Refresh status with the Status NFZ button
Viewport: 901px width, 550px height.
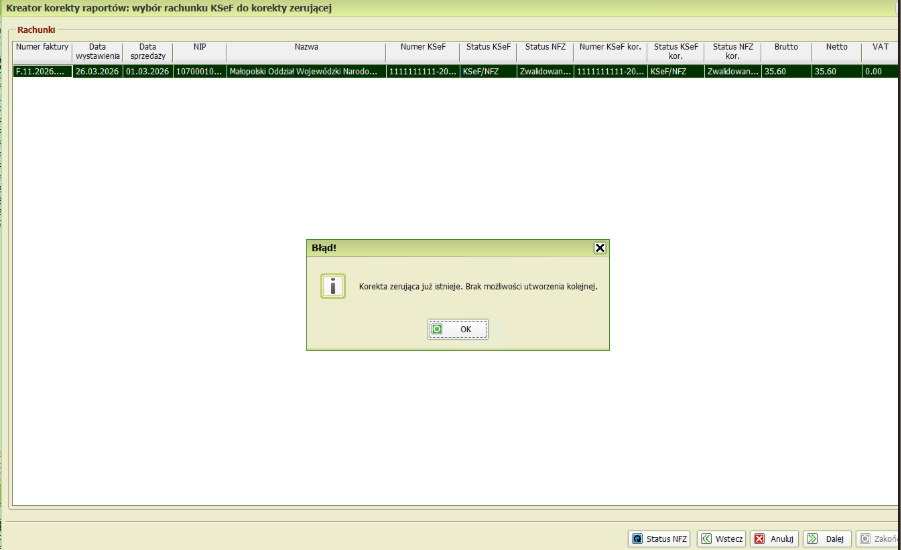pos(659,539)
